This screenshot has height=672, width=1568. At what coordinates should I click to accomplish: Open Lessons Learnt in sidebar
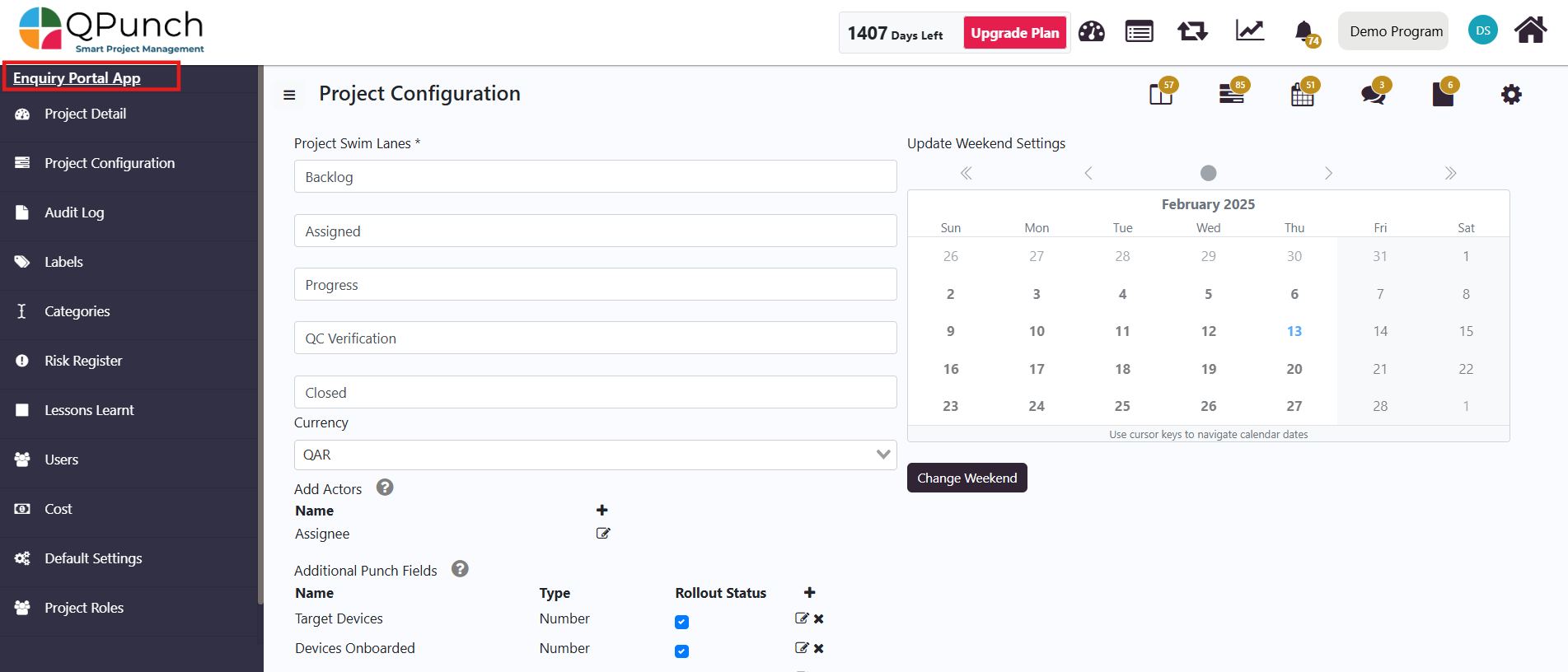(129, 410)
